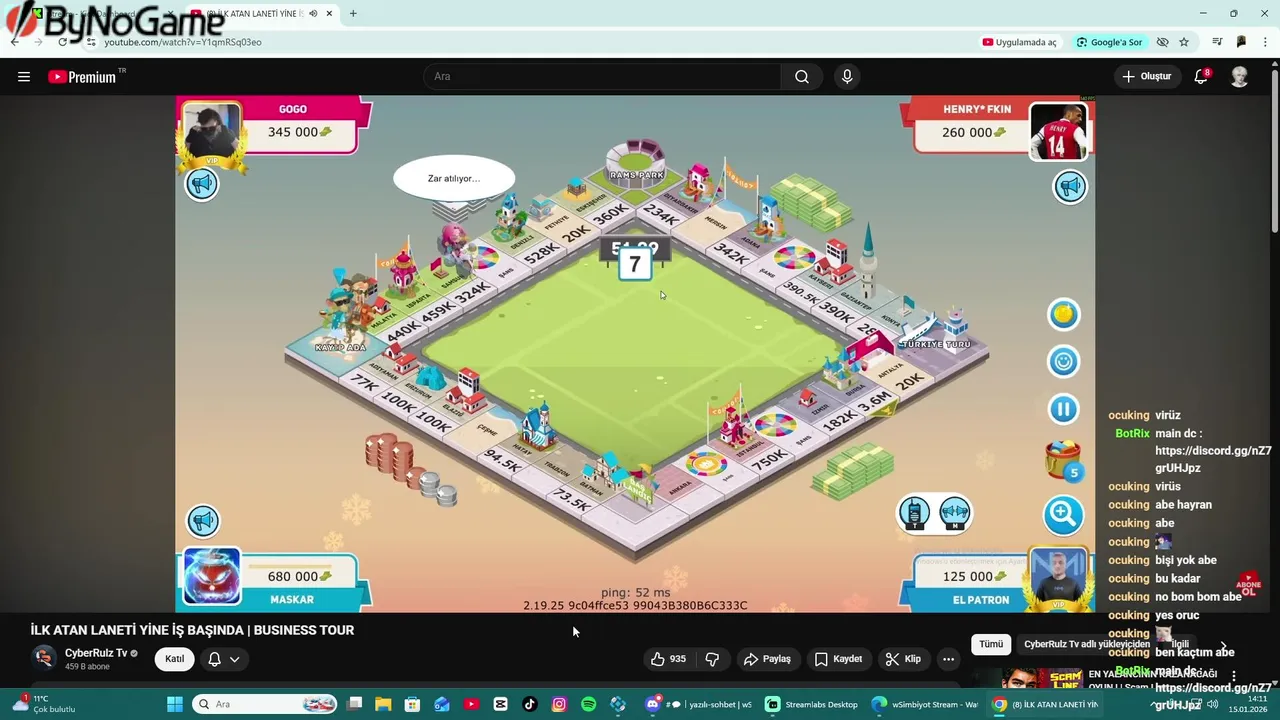Image resolution: width=1280 pixels, height=720 pixels.
Task: Open the YouTube hamburger guide menu
Action: (24, 76)
